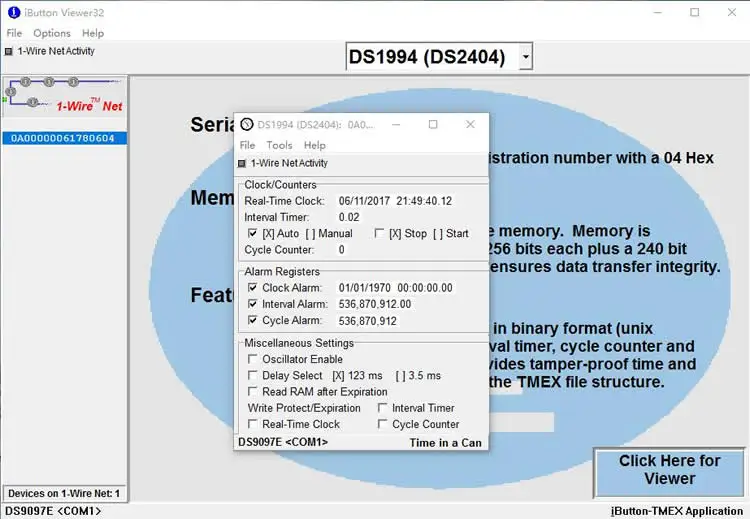This screenshot has height=519, width=750.
Task: Toggle the Auto/Manual interval checkbox
Action: tap(253, 233)
